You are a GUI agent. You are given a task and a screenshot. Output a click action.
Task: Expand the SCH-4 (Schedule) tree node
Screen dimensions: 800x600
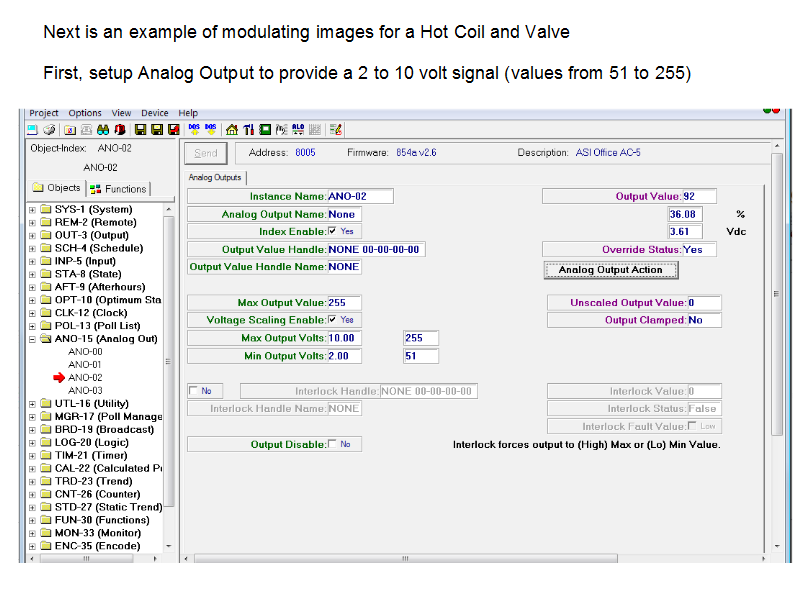point(32,248)
